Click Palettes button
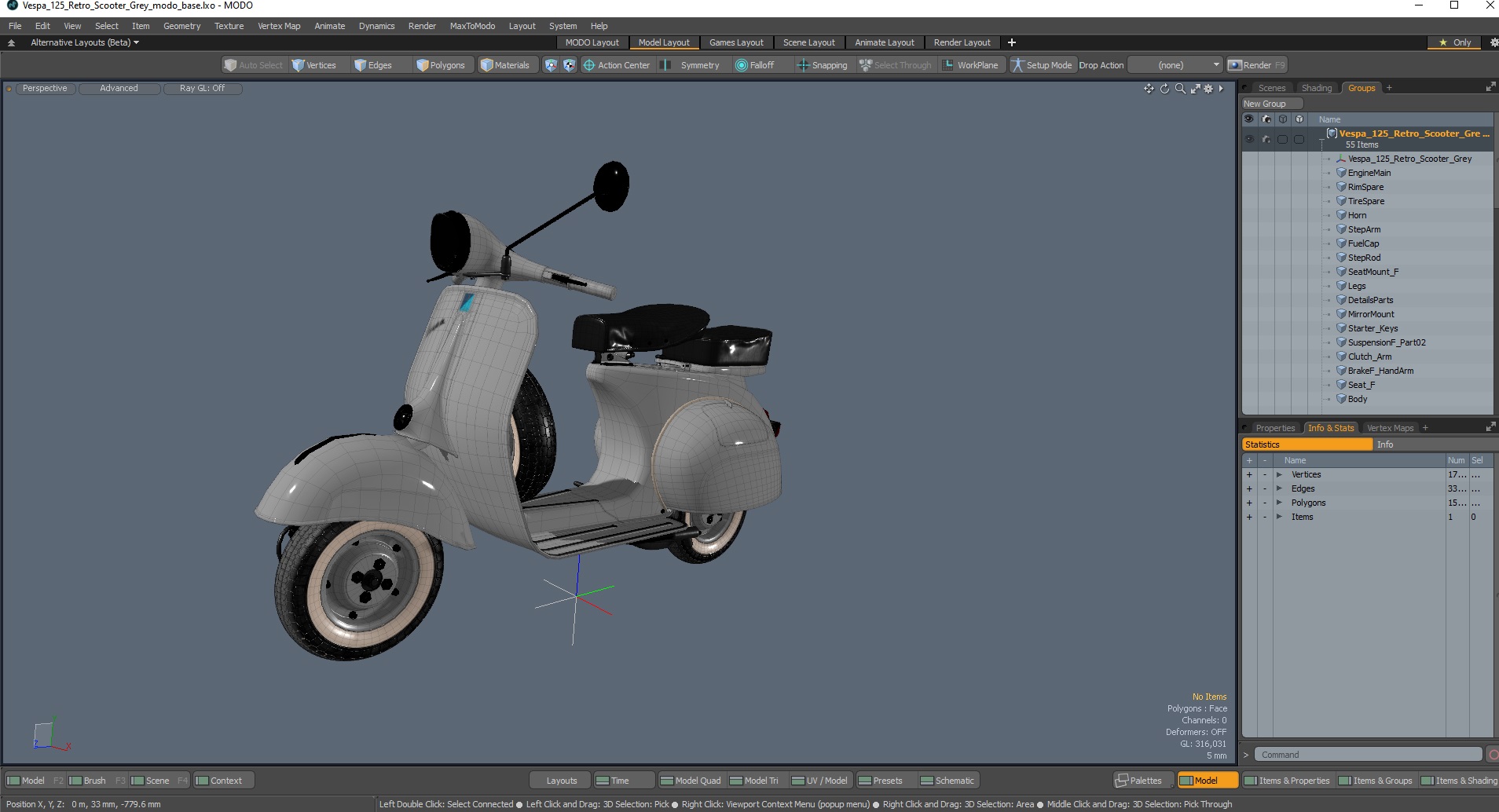The width and height of the screenshot is (1499, 812). (x=1144, y=781)
